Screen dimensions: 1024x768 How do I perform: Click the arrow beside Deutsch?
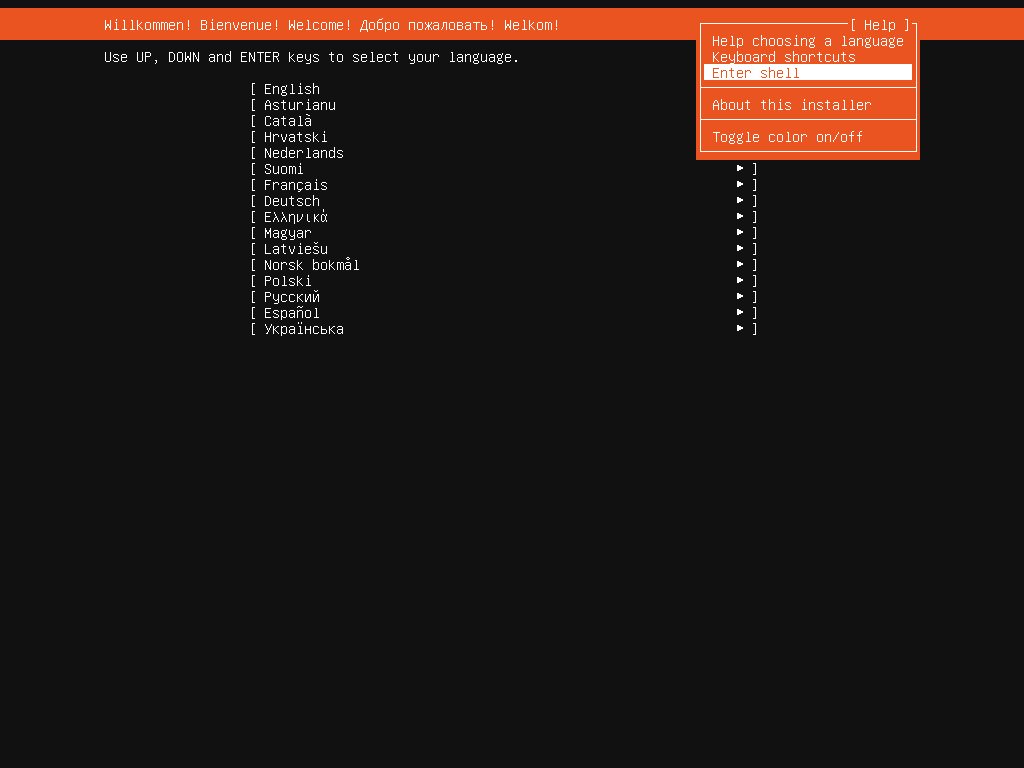[x=740, y=201]
